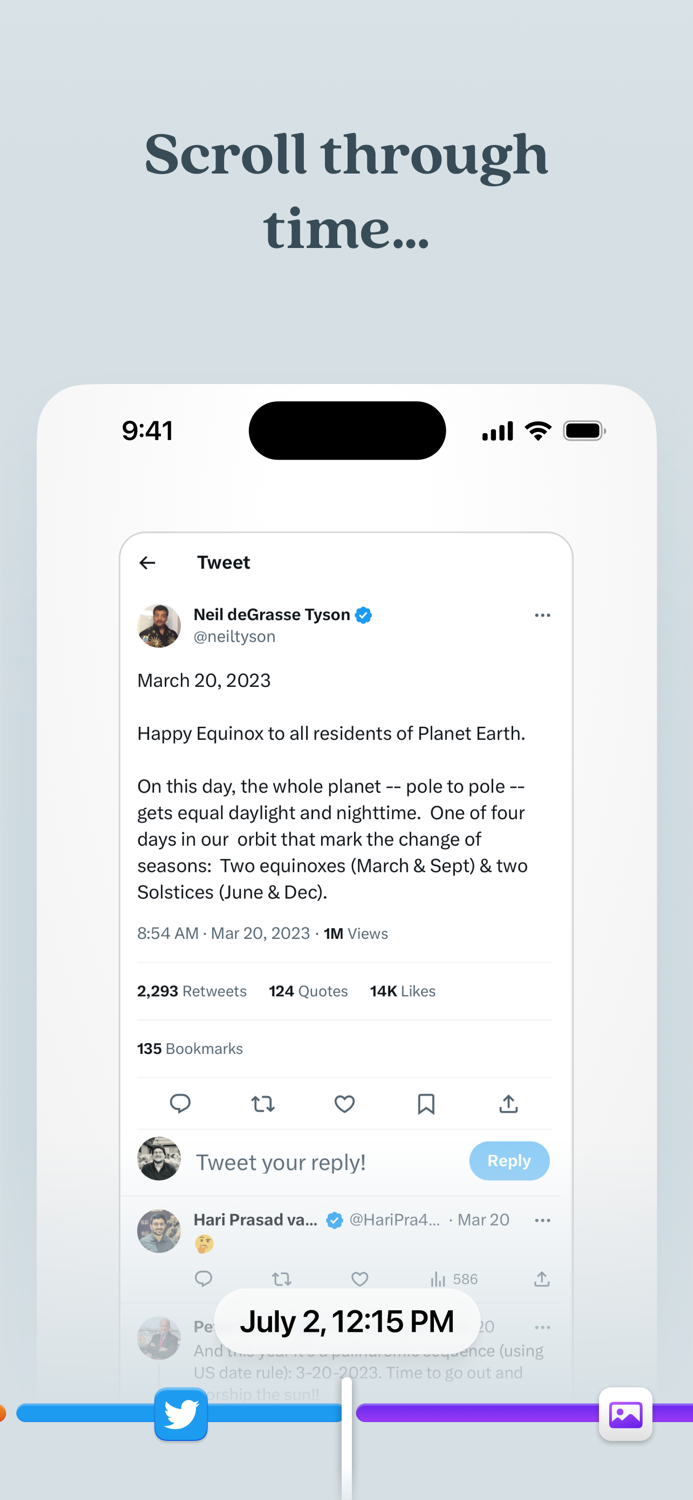Like Neil deGrasse Tyson's tweet with the heart icon
Viewport: 693px width, 1500px height.
click(344, 1104)
